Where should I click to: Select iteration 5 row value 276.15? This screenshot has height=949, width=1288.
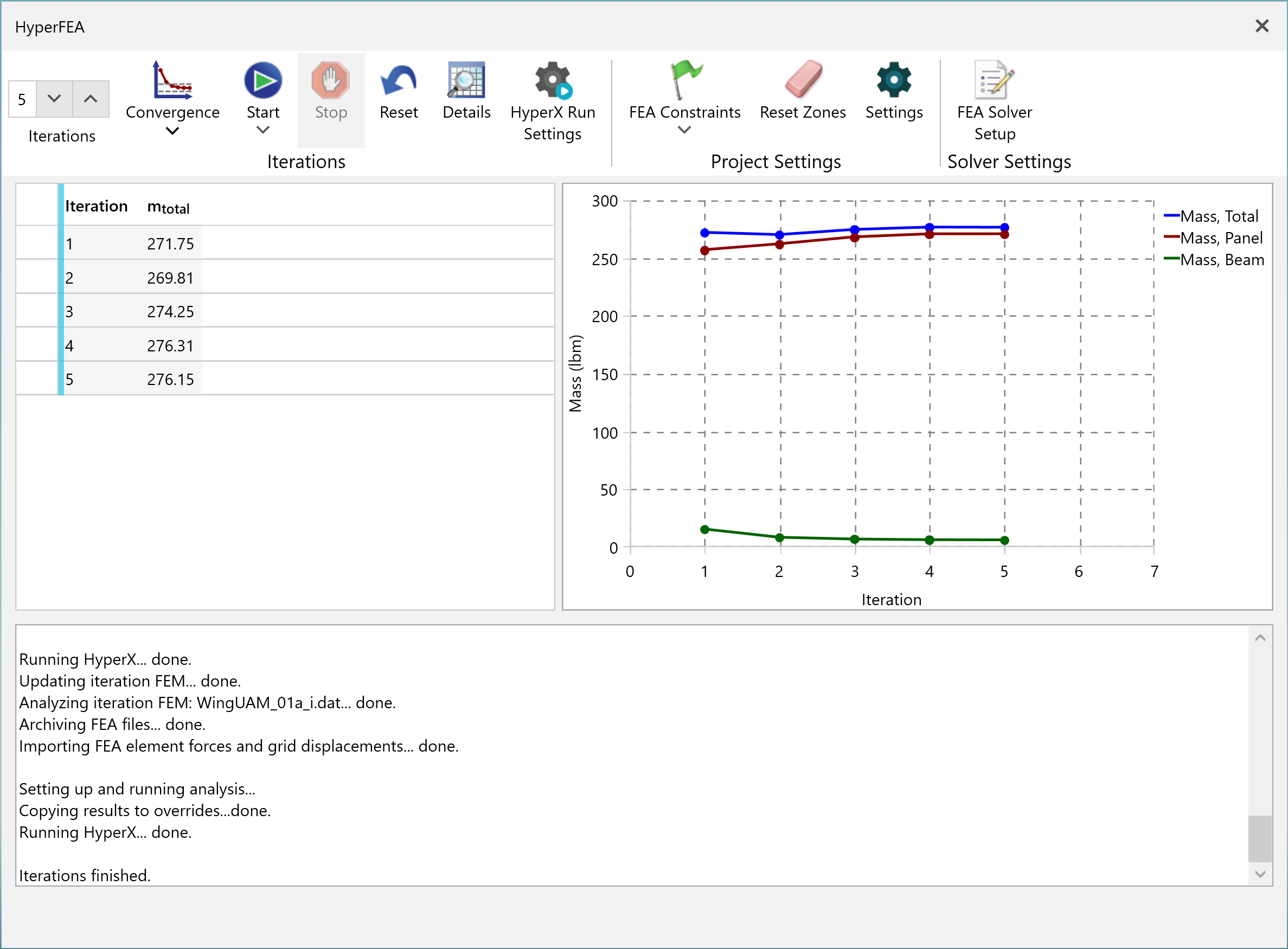170,379
